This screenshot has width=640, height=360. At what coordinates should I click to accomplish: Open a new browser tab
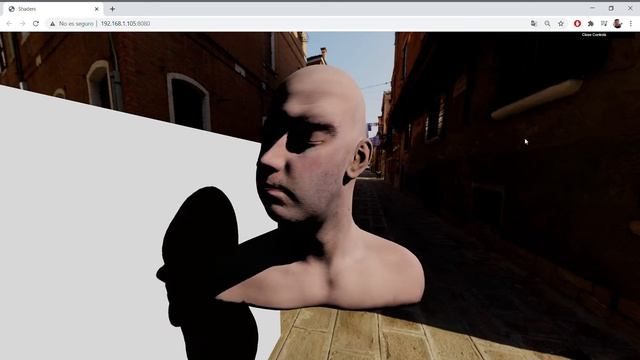point(112,9)
